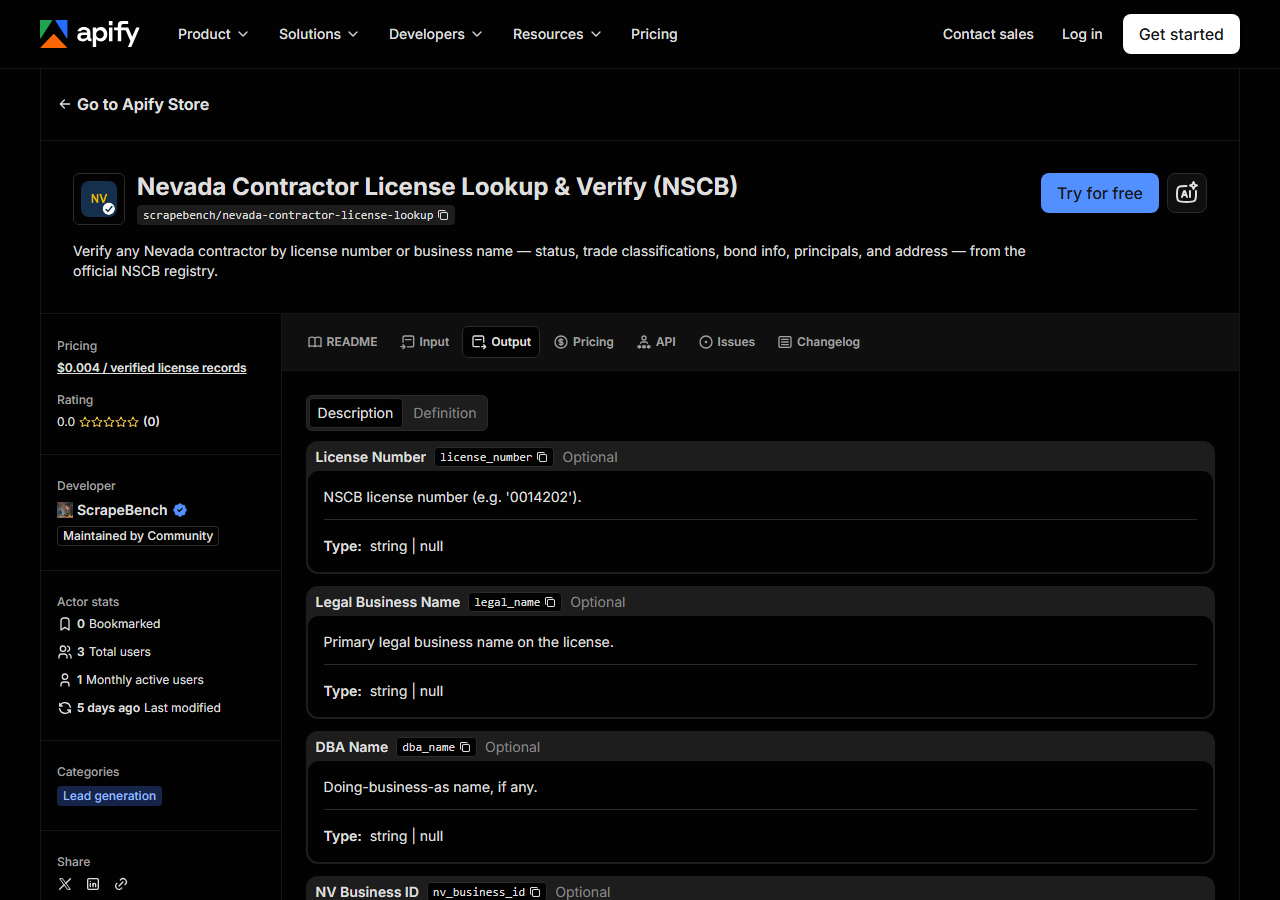Expand the Developers menu
The height and width of the screenshot is (900, 1280).
436,34
